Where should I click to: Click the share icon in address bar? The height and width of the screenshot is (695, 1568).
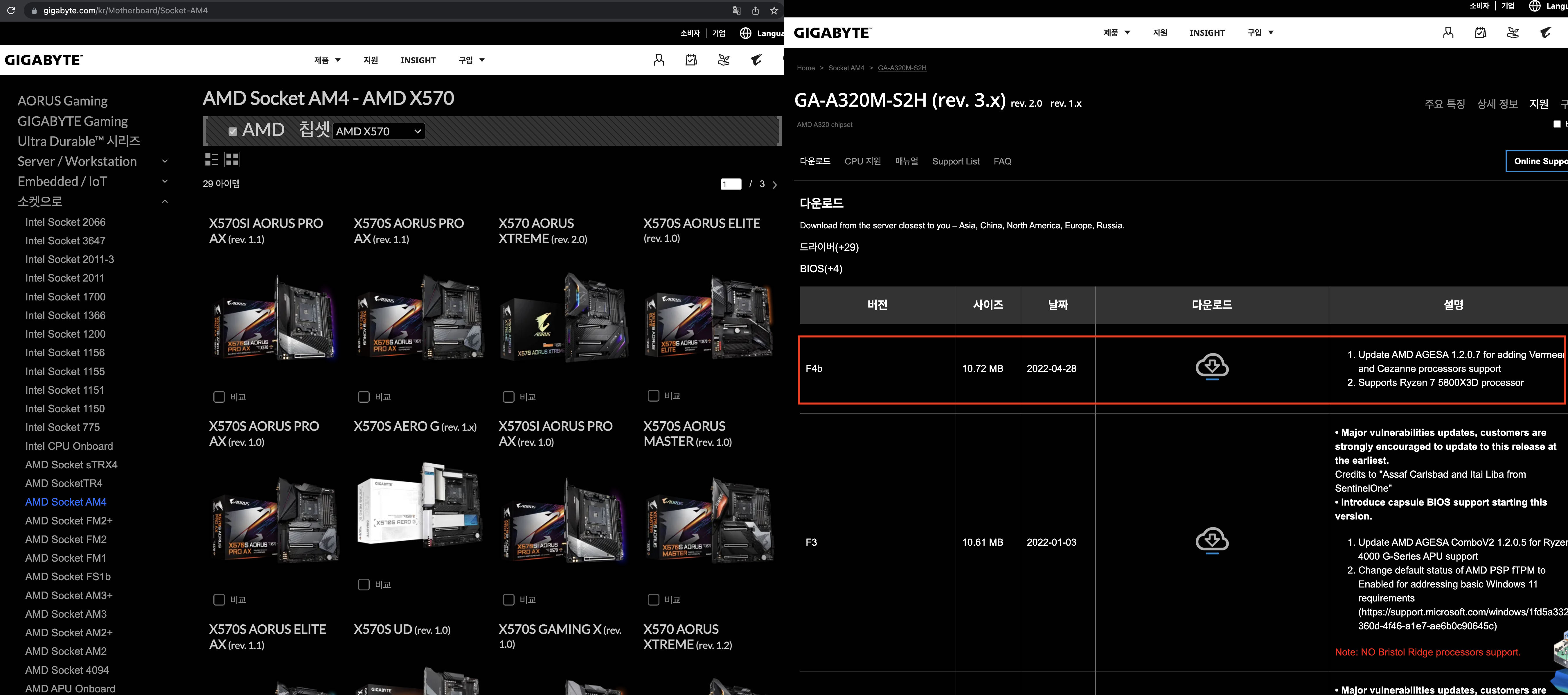point(755,10)
